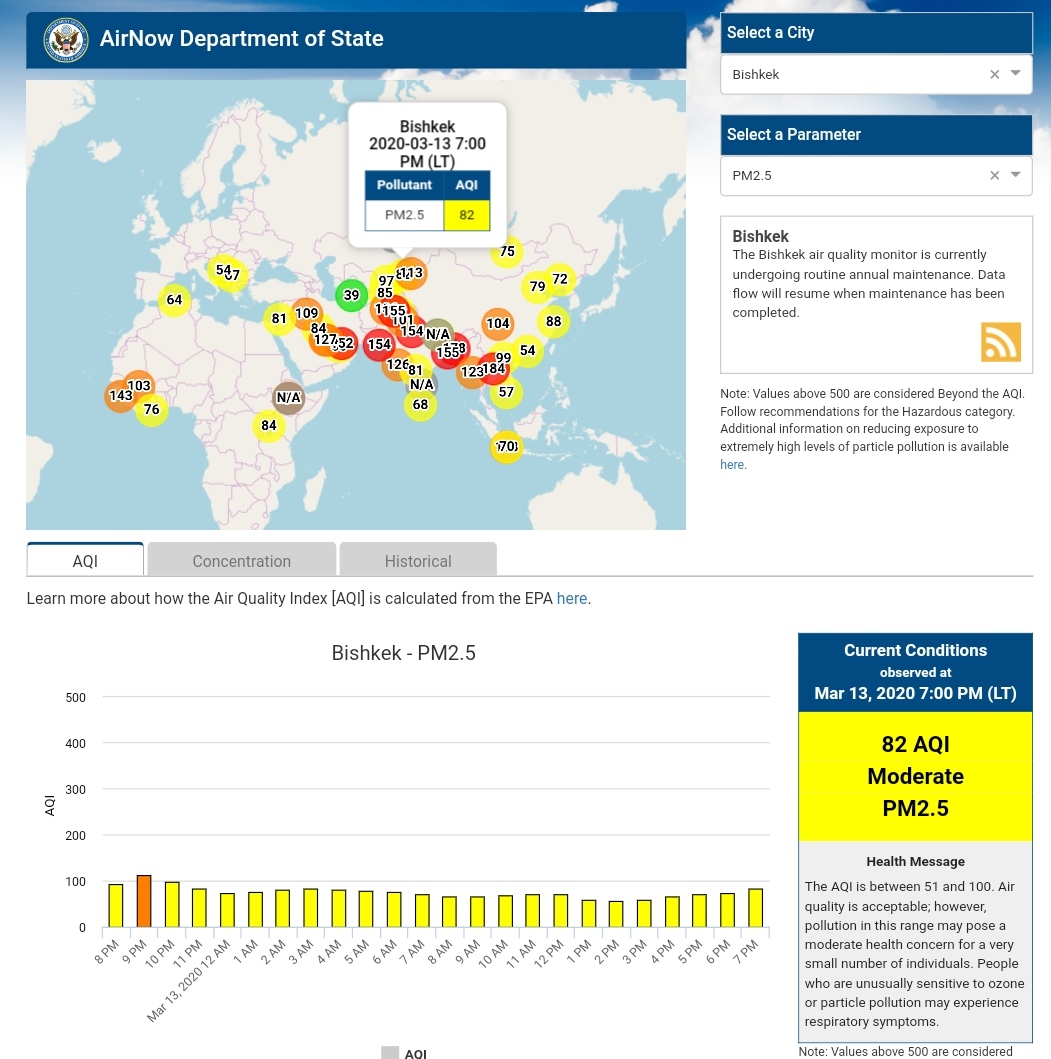
Task: Clear the Bishkek city selection
Action: coord(994,75)
